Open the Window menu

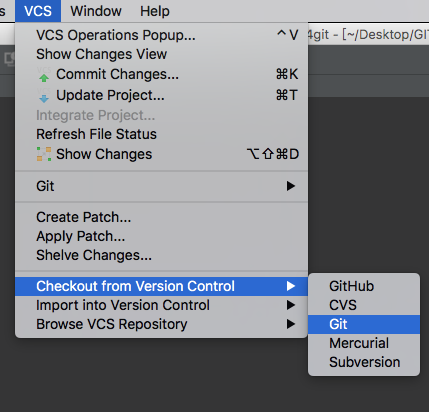96,11
